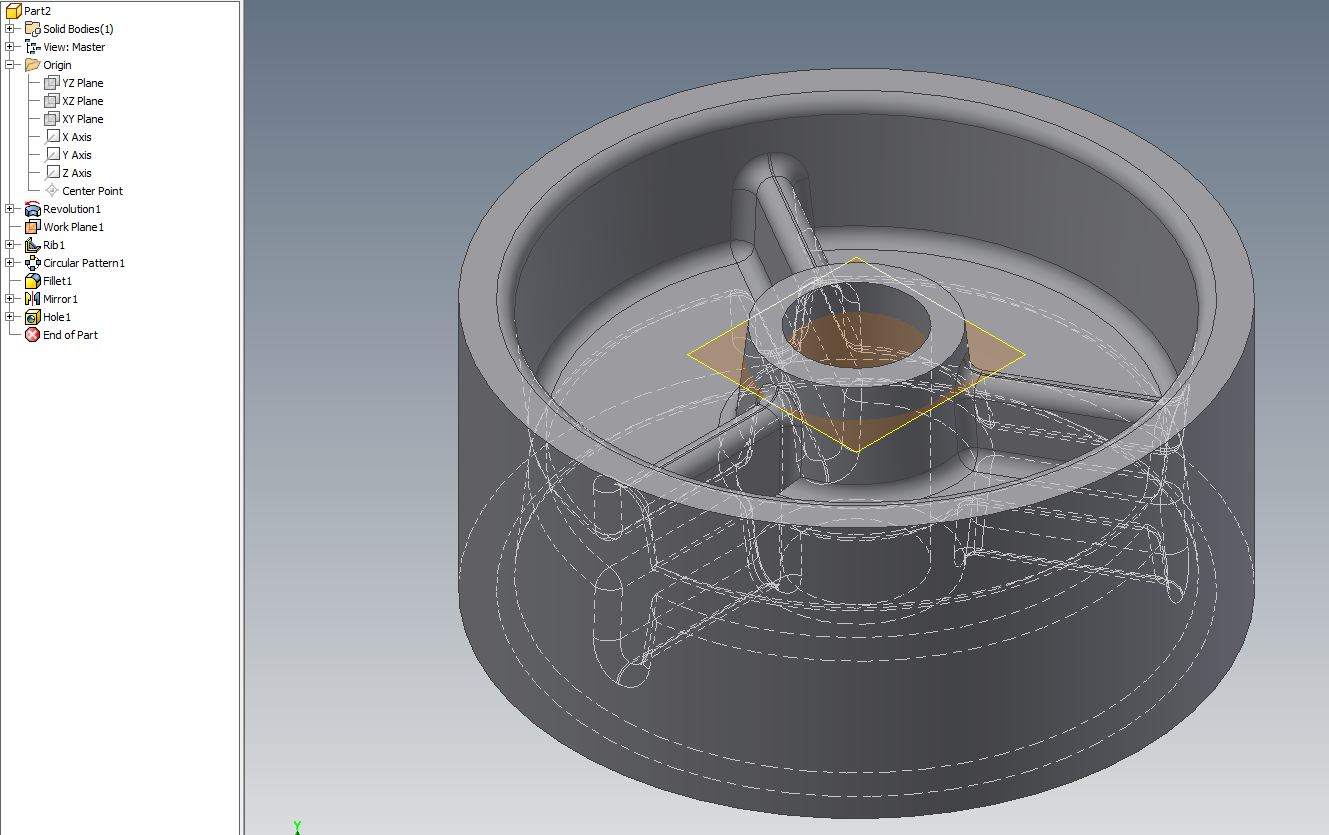Select the "Y Axis" label
This screenshot has height=835, width=1329.
(x=76, y=155)
